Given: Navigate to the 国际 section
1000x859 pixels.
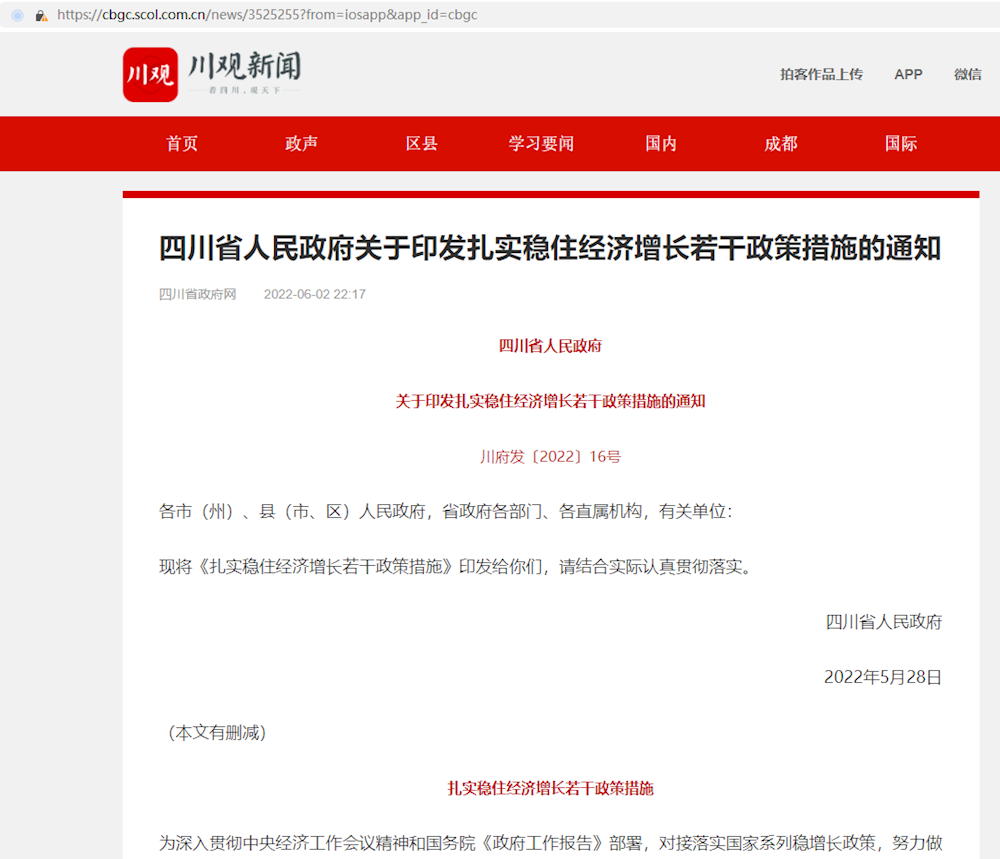Looking at the screenshot, I should [901, 144].
